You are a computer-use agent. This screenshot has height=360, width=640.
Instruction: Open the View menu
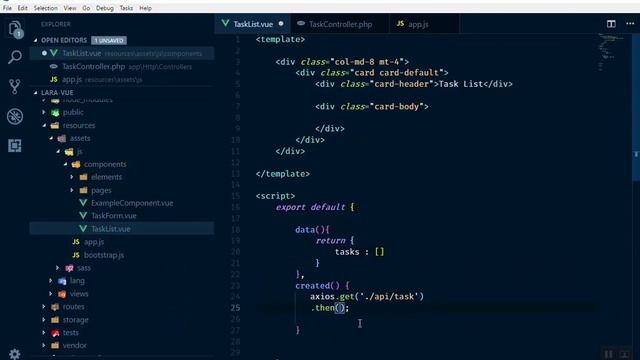click(x=70, y=8)
